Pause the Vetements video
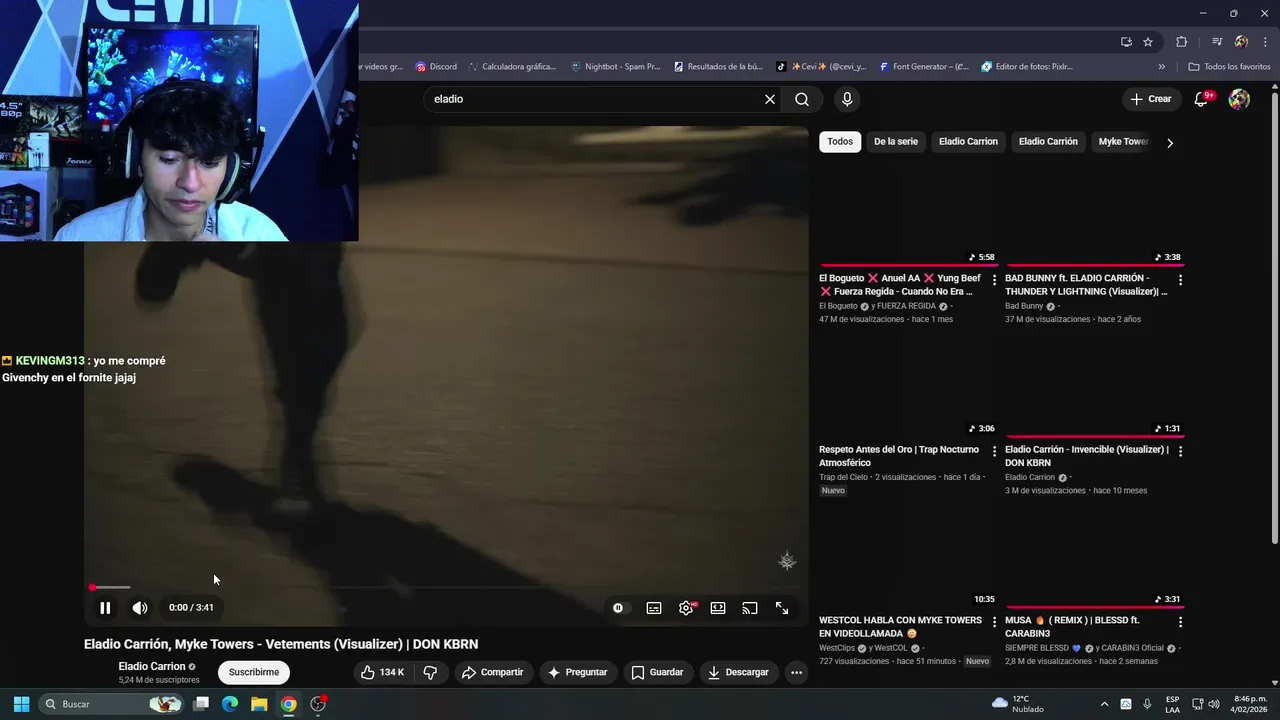Image resolution: width=1280 pixels, height=720 pixels. (x=105, y=608)
